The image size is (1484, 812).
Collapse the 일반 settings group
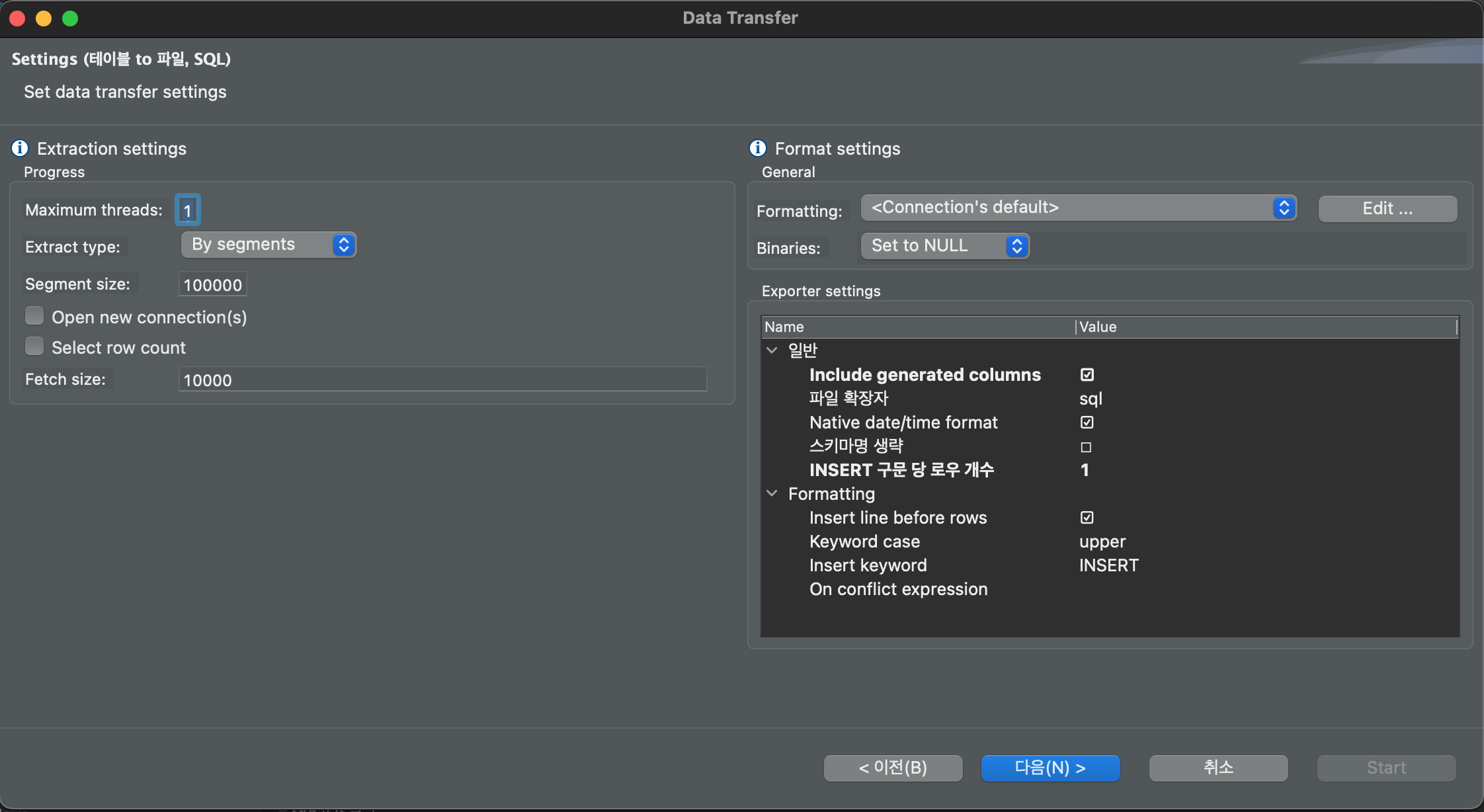772,350
